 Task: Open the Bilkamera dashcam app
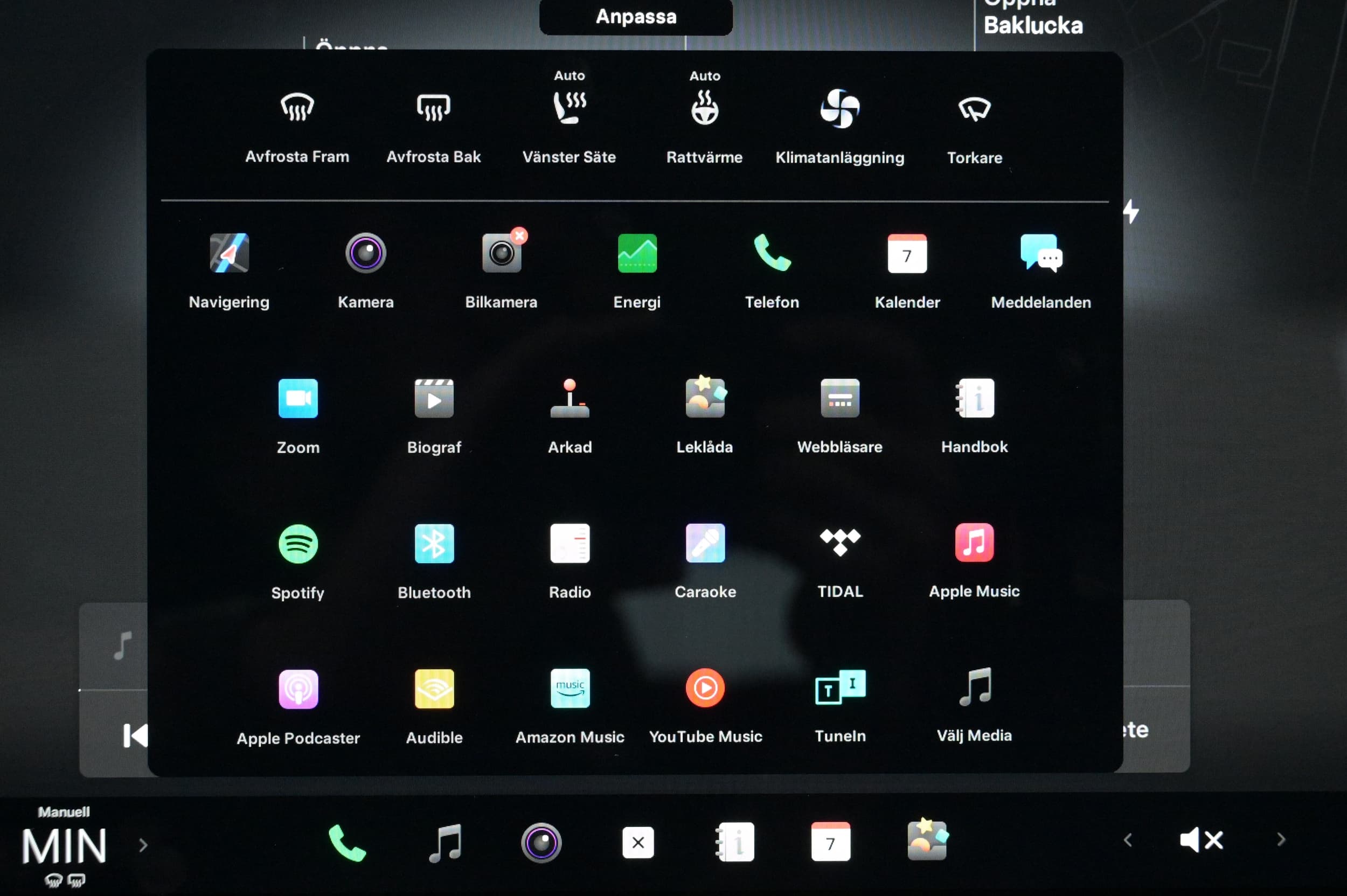tap(501, 253)
